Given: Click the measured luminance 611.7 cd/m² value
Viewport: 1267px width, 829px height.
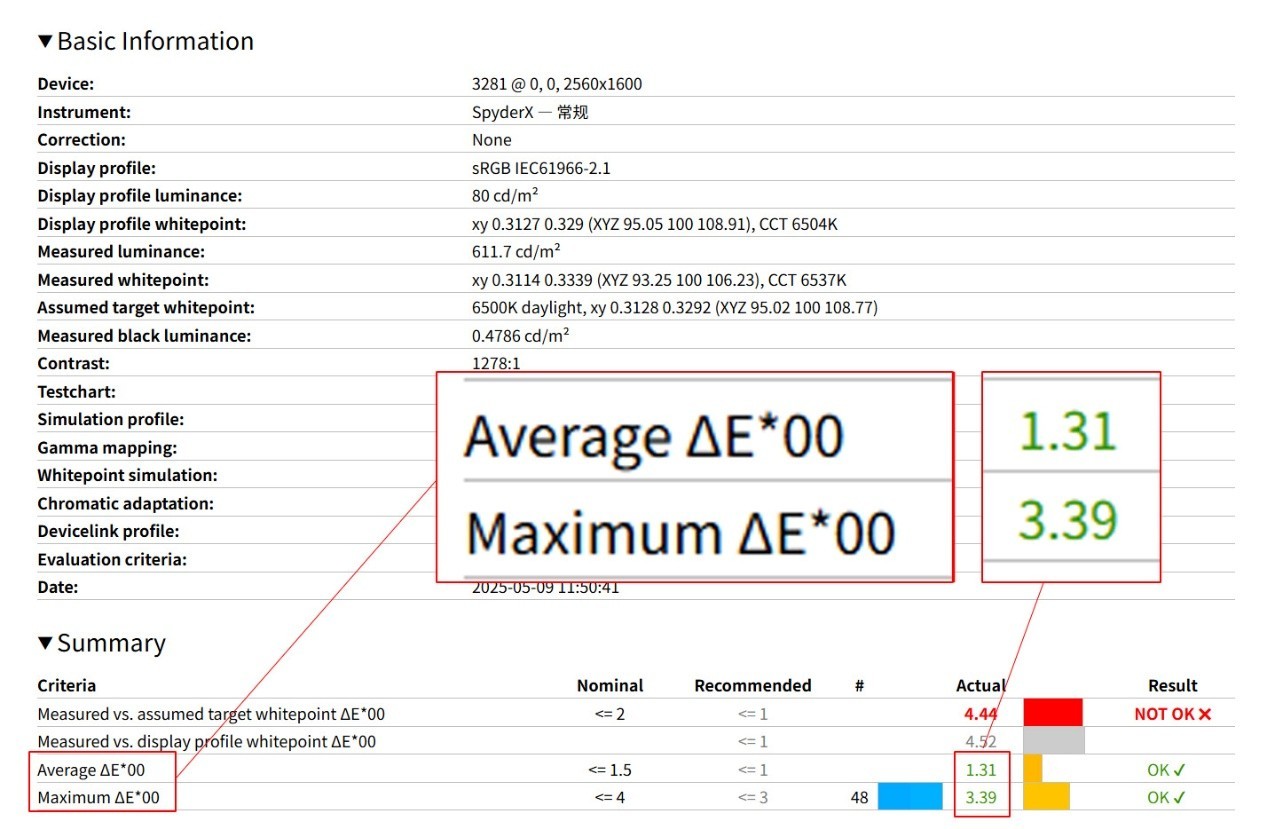Looking at the screenshot, I should [516, 252].
